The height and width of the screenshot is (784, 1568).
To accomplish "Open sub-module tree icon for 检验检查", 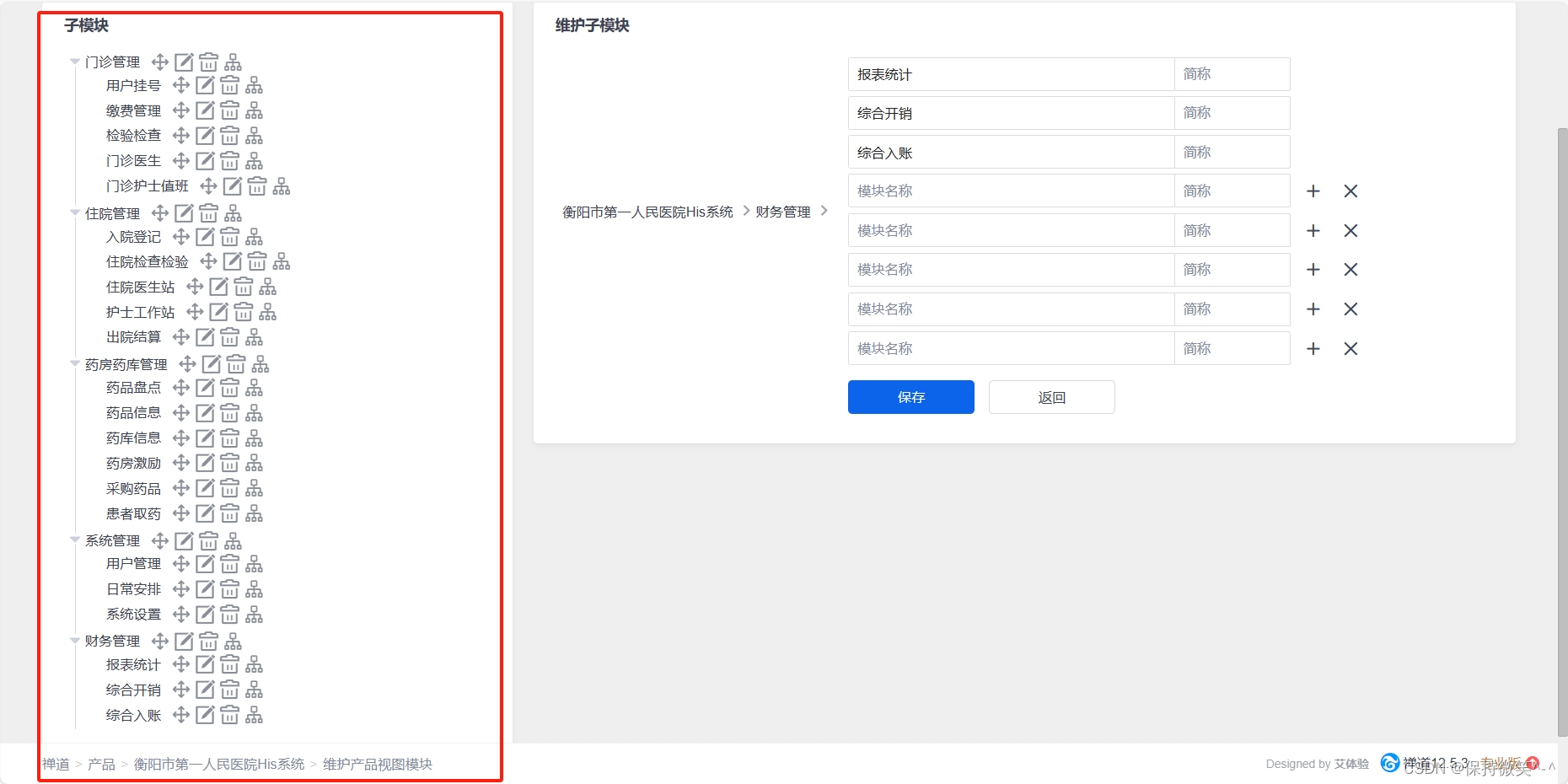I will [x=254, y=136].
